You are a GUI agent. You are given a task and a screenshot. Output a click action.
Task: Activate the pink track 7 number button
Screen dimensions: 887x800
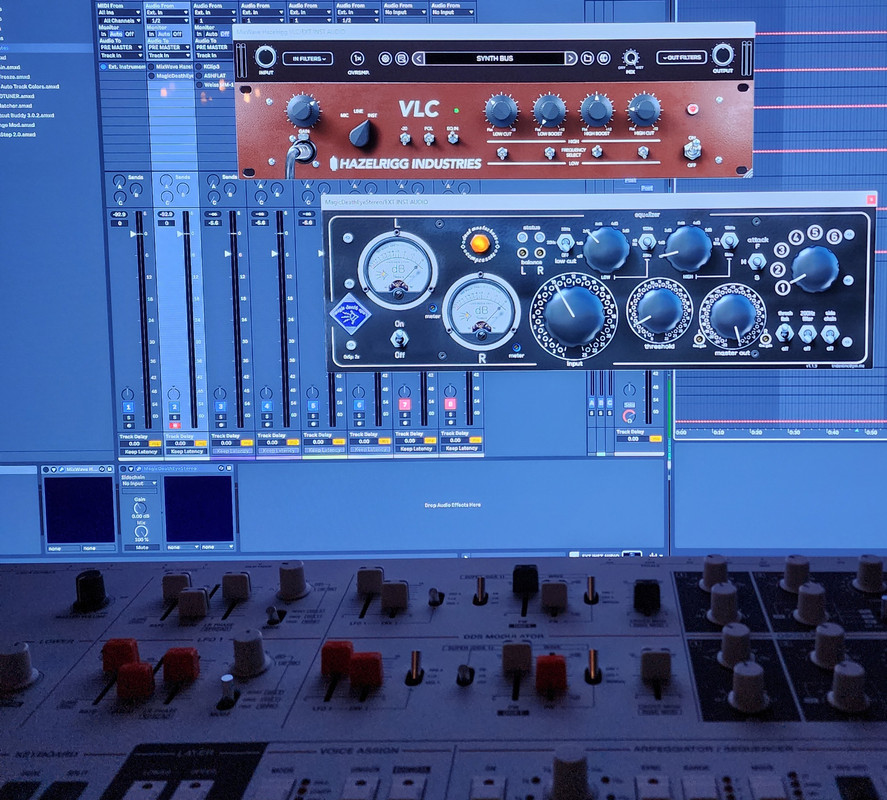tap(404, 404)
